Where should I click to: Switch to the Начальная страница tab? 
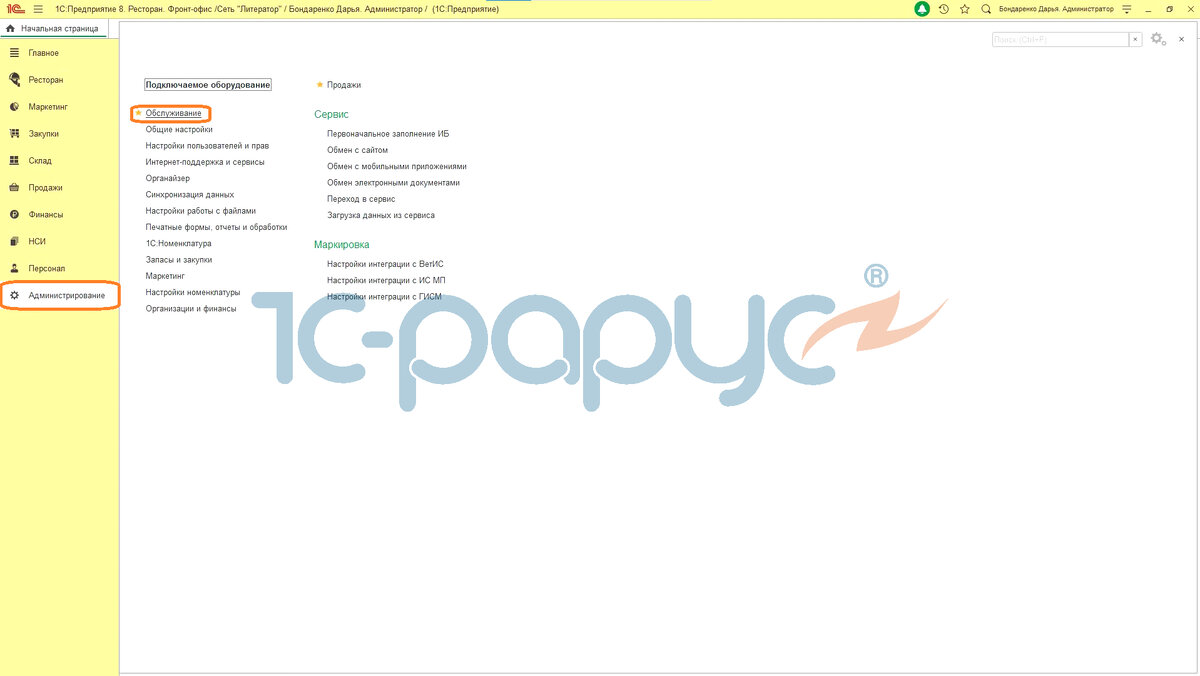(52, 29)
